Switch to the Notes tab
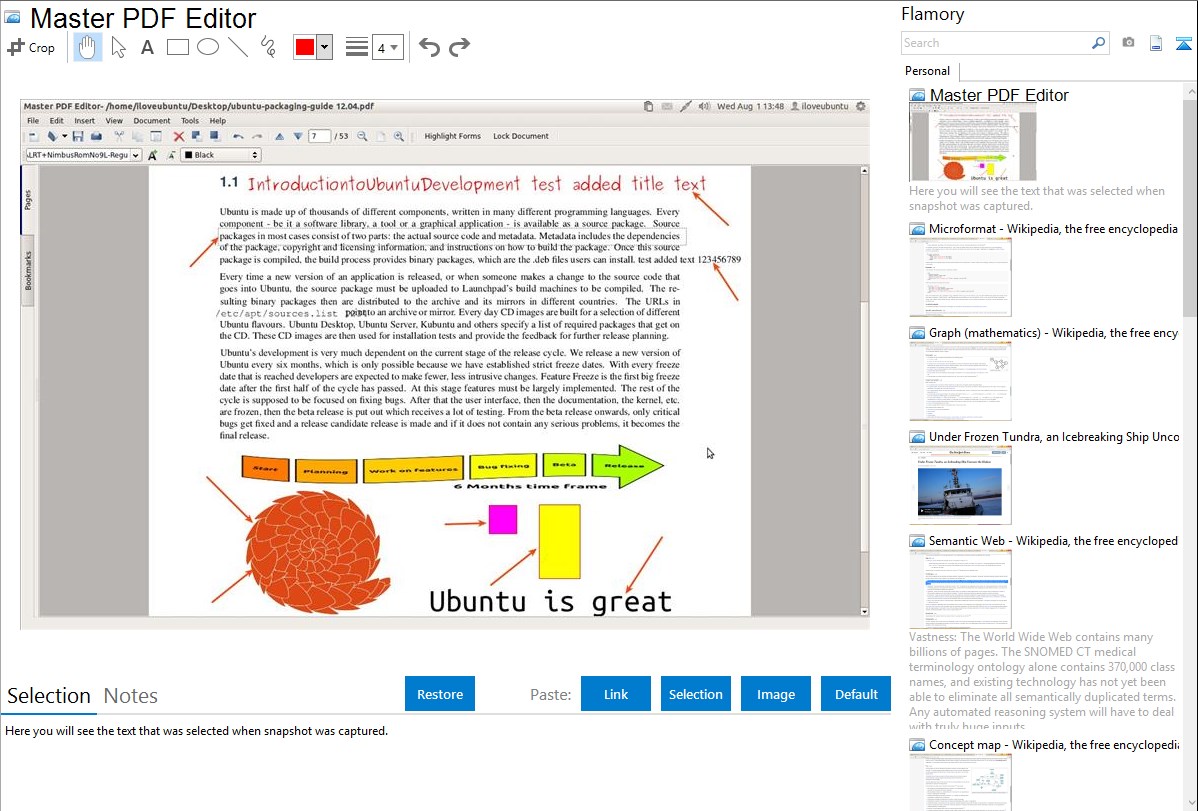Screen dimensions: 1198x811 (131, 696)
